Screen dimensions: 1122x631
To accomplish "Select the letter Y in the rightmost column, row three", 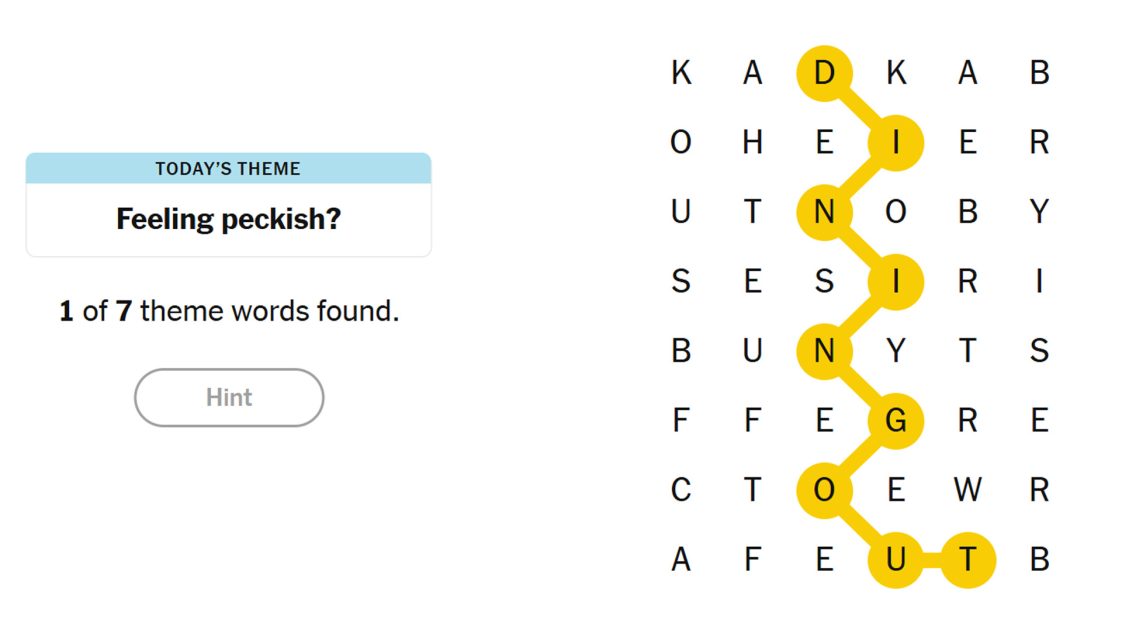I will (x=1038, y=211).
